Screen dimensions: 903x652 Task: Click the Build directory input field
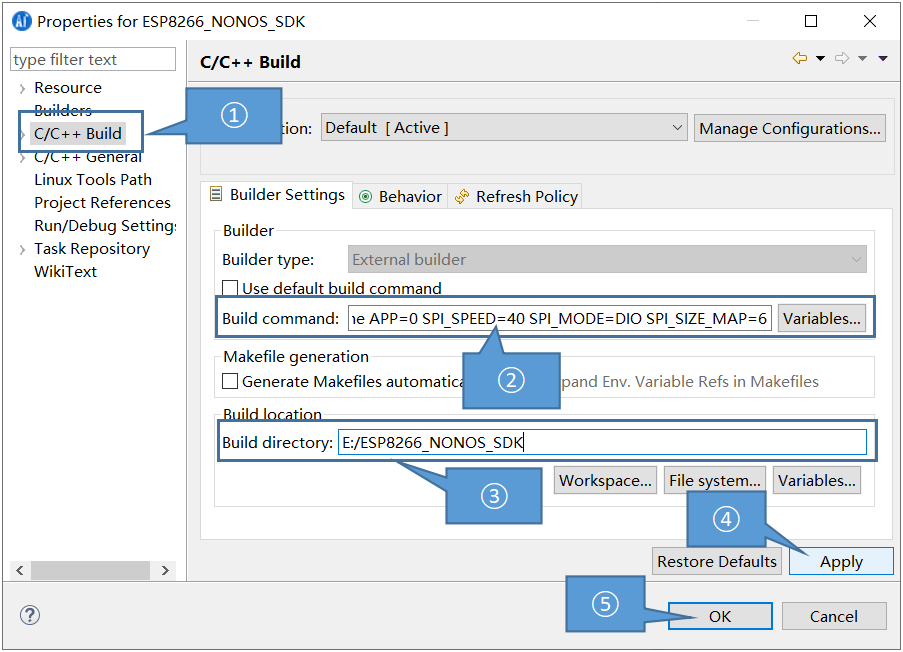coord(602,442)
